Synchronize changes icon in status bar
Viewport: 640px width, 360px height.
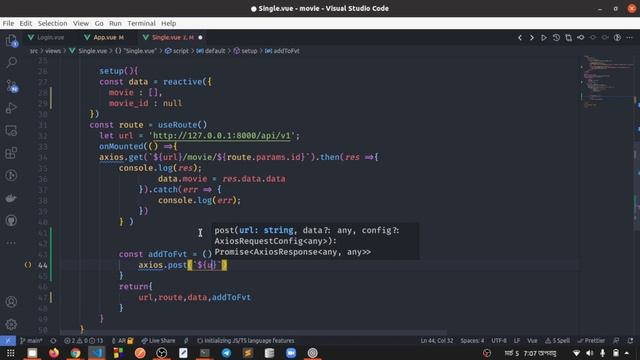click(x=53, y=340)
